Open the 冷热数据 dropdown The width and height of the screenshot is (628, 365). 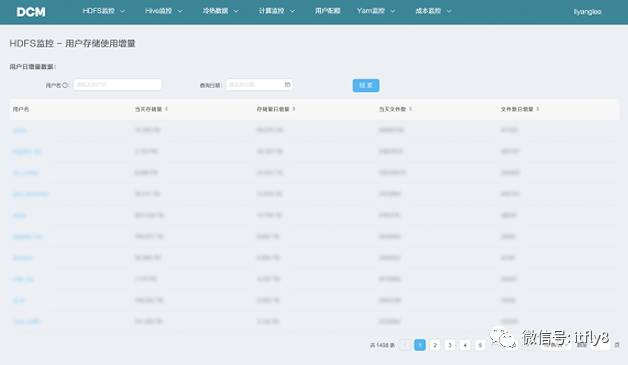tap(220, 11)
